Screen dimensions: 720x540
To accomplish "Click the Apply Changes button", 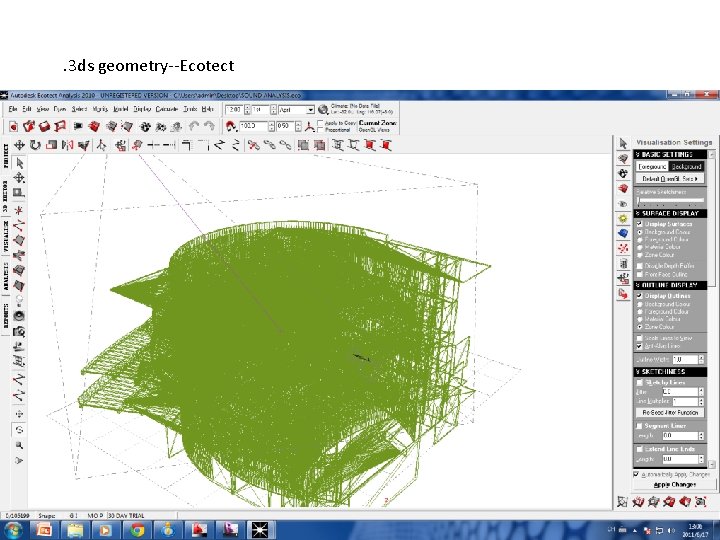I will (675, 484).
